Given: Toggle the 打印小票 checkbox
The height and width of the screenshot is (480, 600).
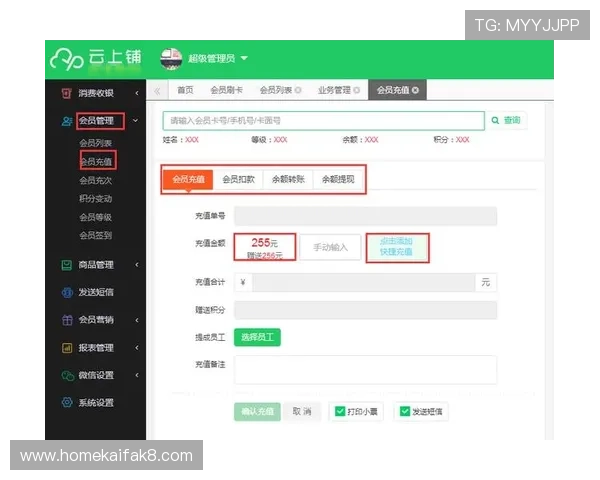Looking at the screenshot, I should tap(340, 411).
